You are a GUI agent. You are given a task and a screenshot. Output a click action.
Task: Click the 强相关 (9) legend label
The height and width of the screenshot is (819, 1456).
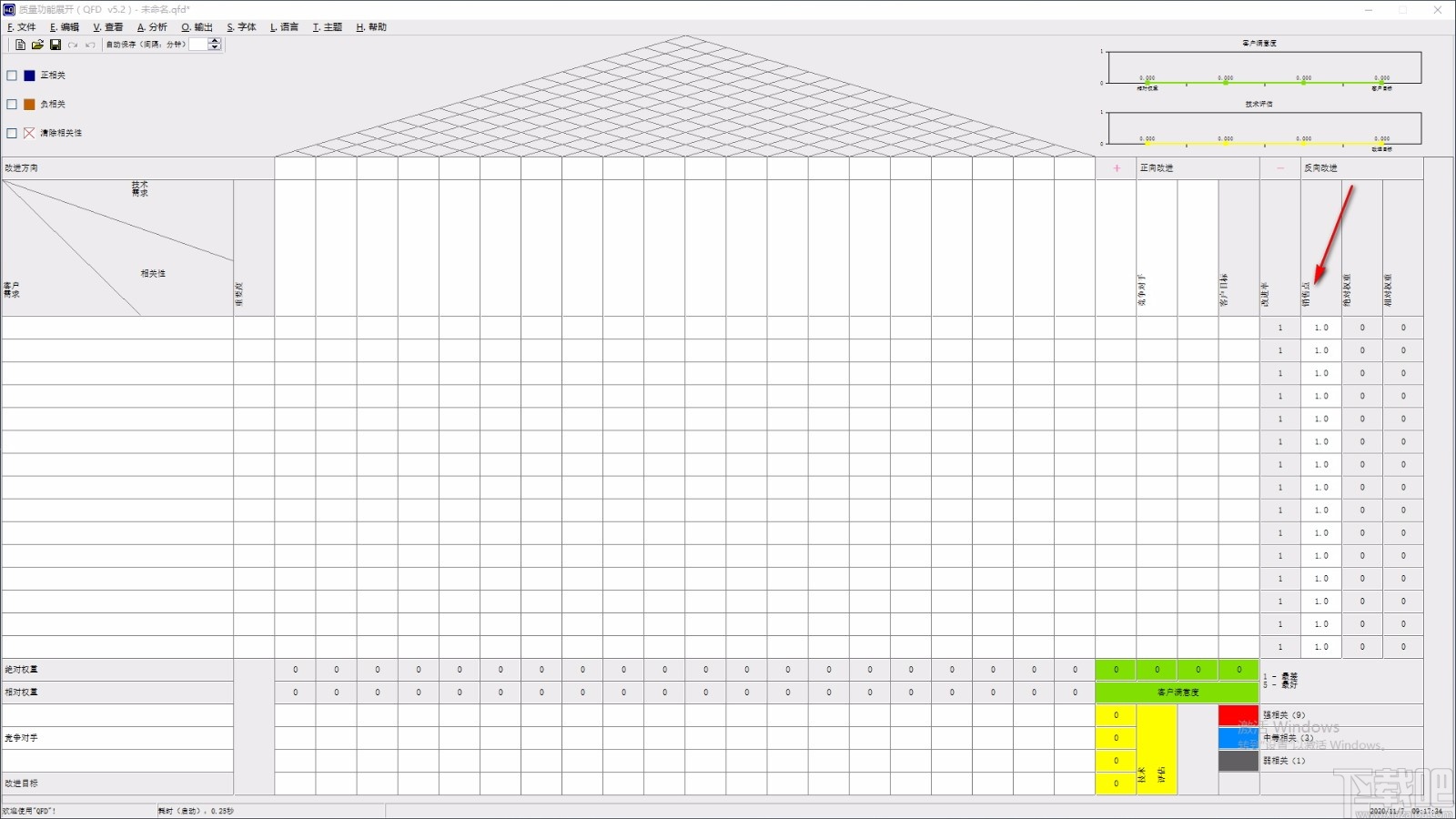click(x=1284, y=715)
